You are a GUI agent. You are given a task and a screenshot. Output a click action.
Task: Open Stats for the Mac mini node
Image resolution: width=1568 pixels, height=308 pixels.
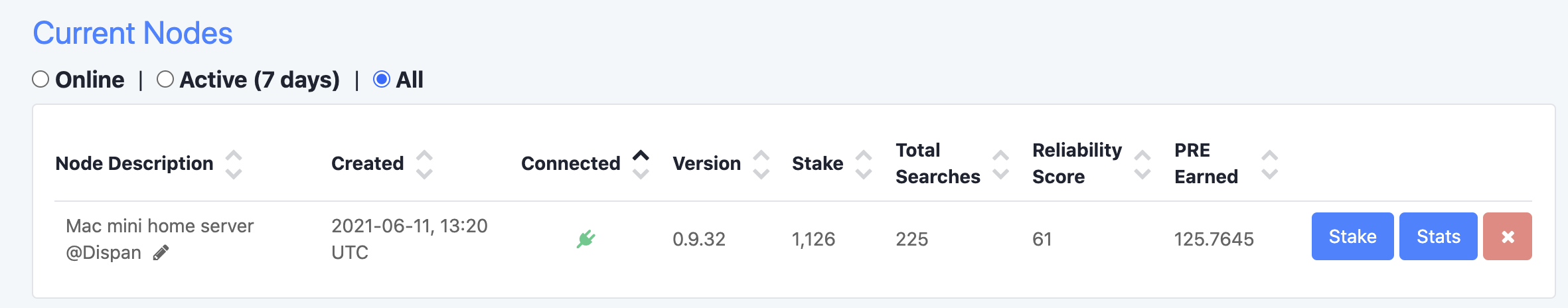(1438, 236)
